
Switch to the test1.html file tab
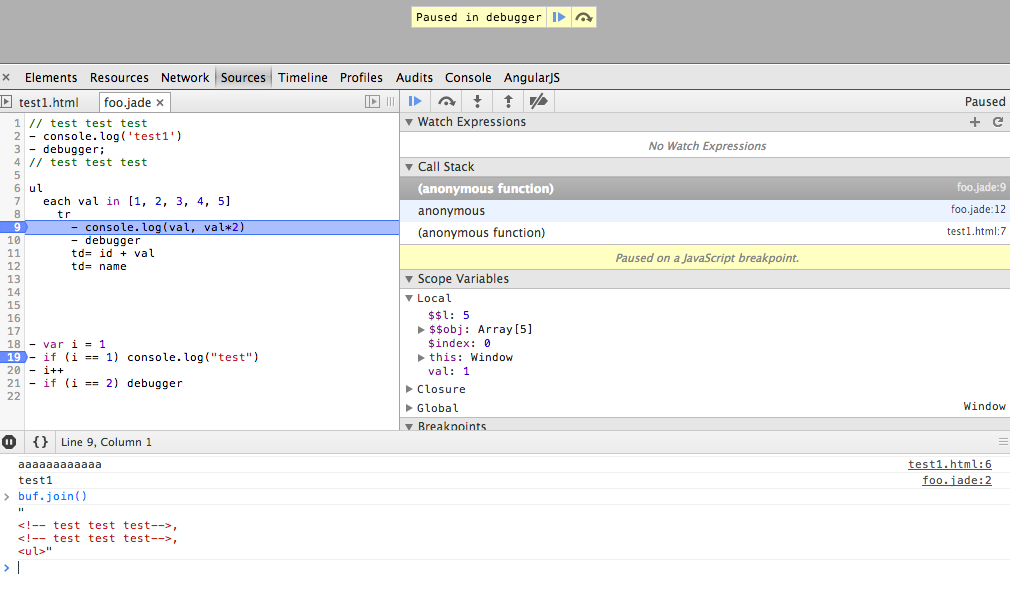[x=49, y=102]
